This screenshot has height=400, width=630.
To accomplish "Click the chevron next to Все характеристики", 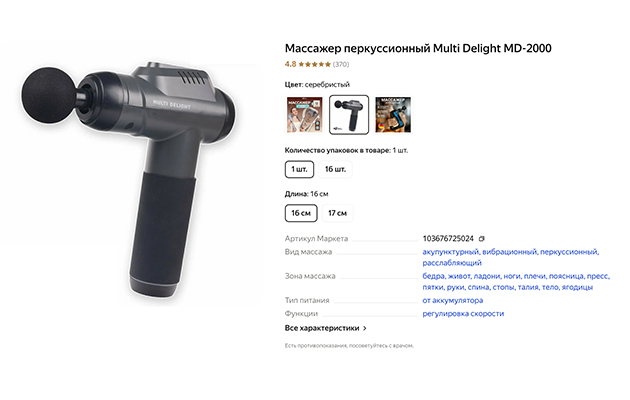I will coord(365,328).
